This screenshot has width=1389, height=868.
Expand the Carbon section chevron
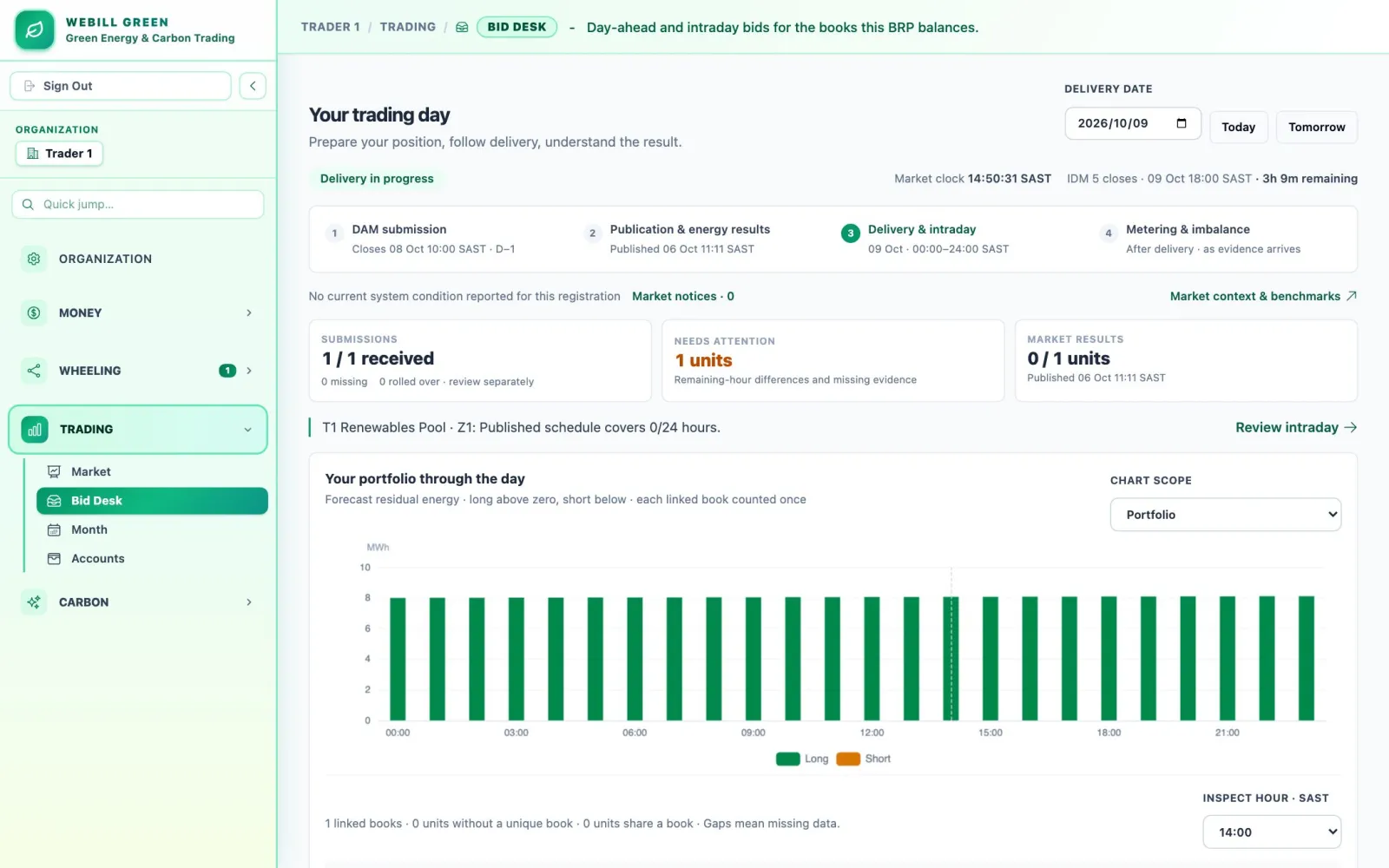(249, 602)
